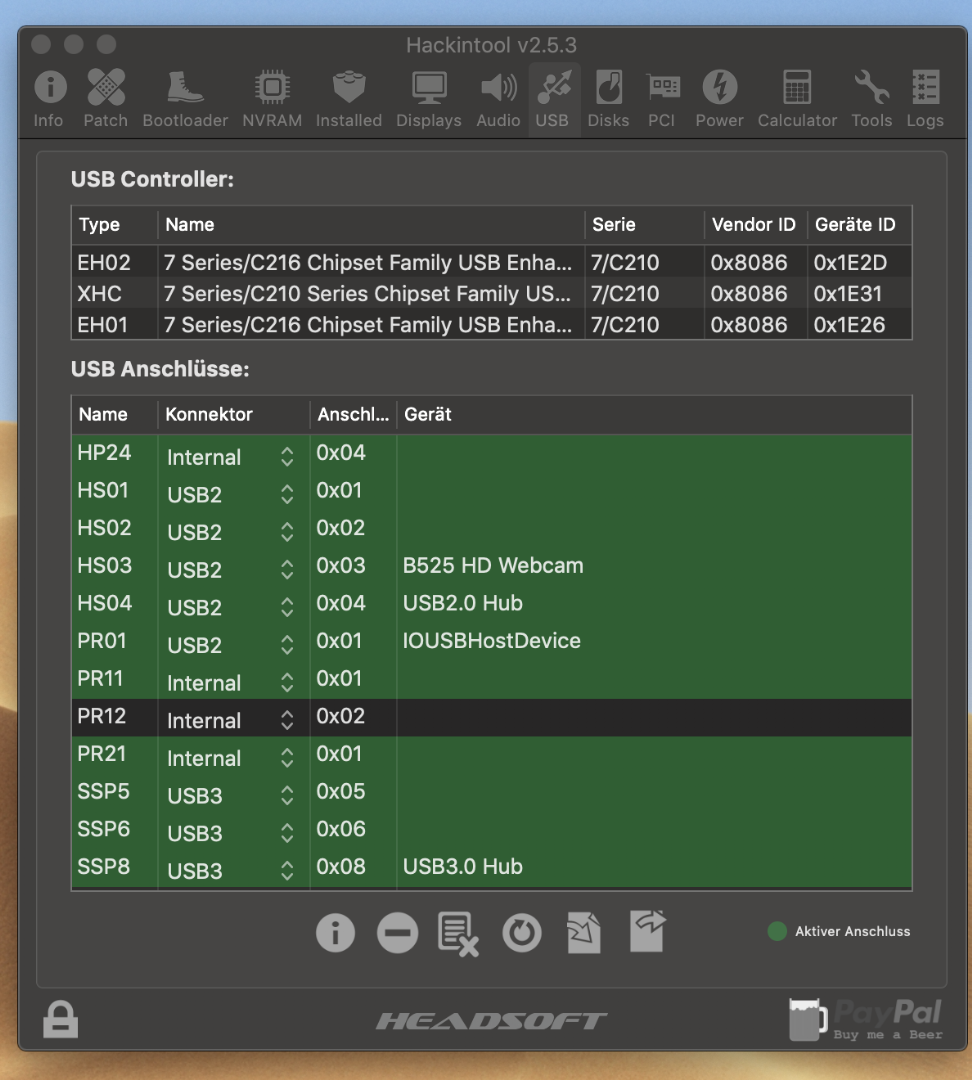Viewport: 972px width, 1080px height.
Task: Switch to the PCI tab
Action: tap(661, 99)
